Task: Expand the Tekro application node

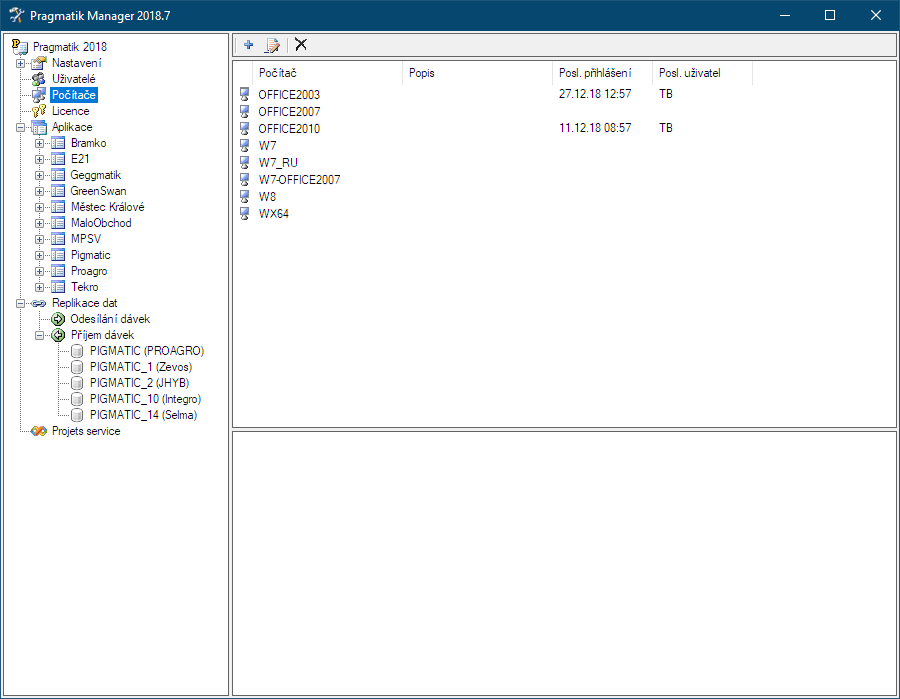Action: click(x=39, y=287)
